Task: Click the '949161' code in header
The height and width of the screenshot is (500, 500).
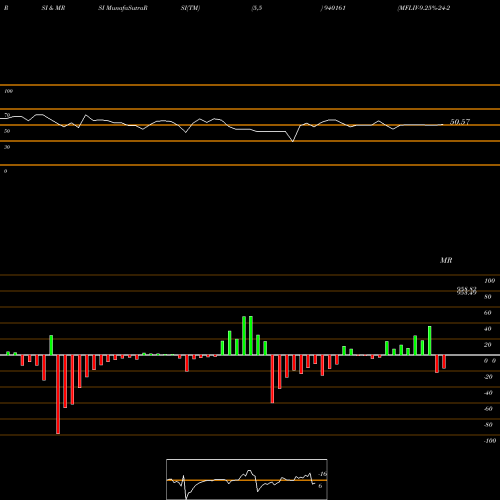Action: (334, 8)
